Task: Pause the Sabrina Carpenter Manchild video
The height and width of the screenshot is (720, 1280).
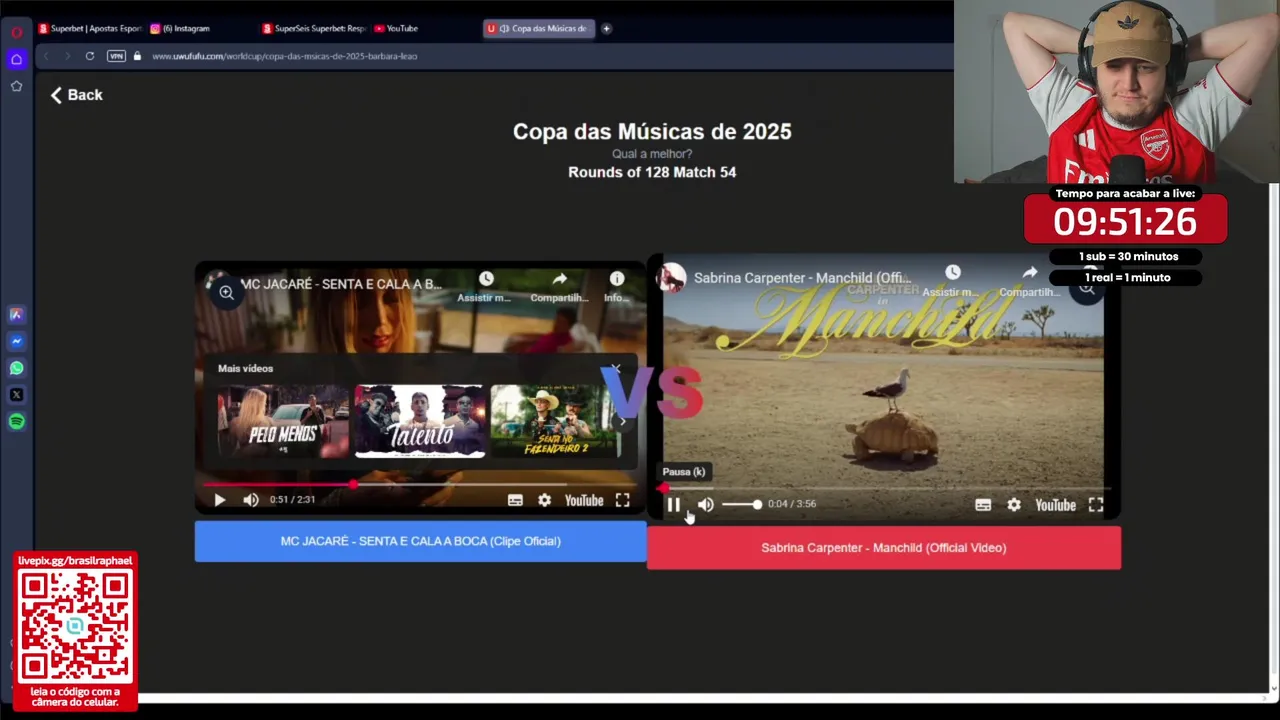Action: 674,505
